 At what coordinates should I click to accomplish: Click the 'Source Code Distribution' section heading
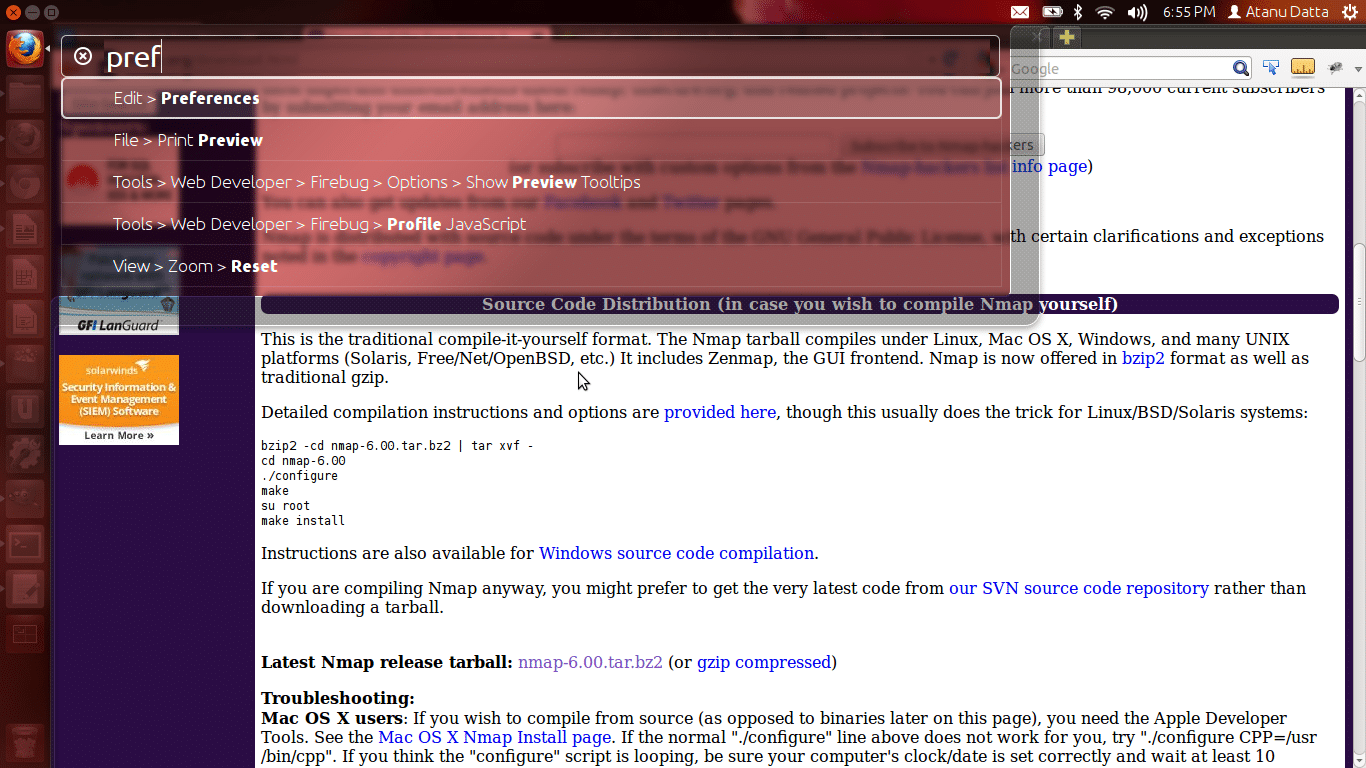(799, 304)
